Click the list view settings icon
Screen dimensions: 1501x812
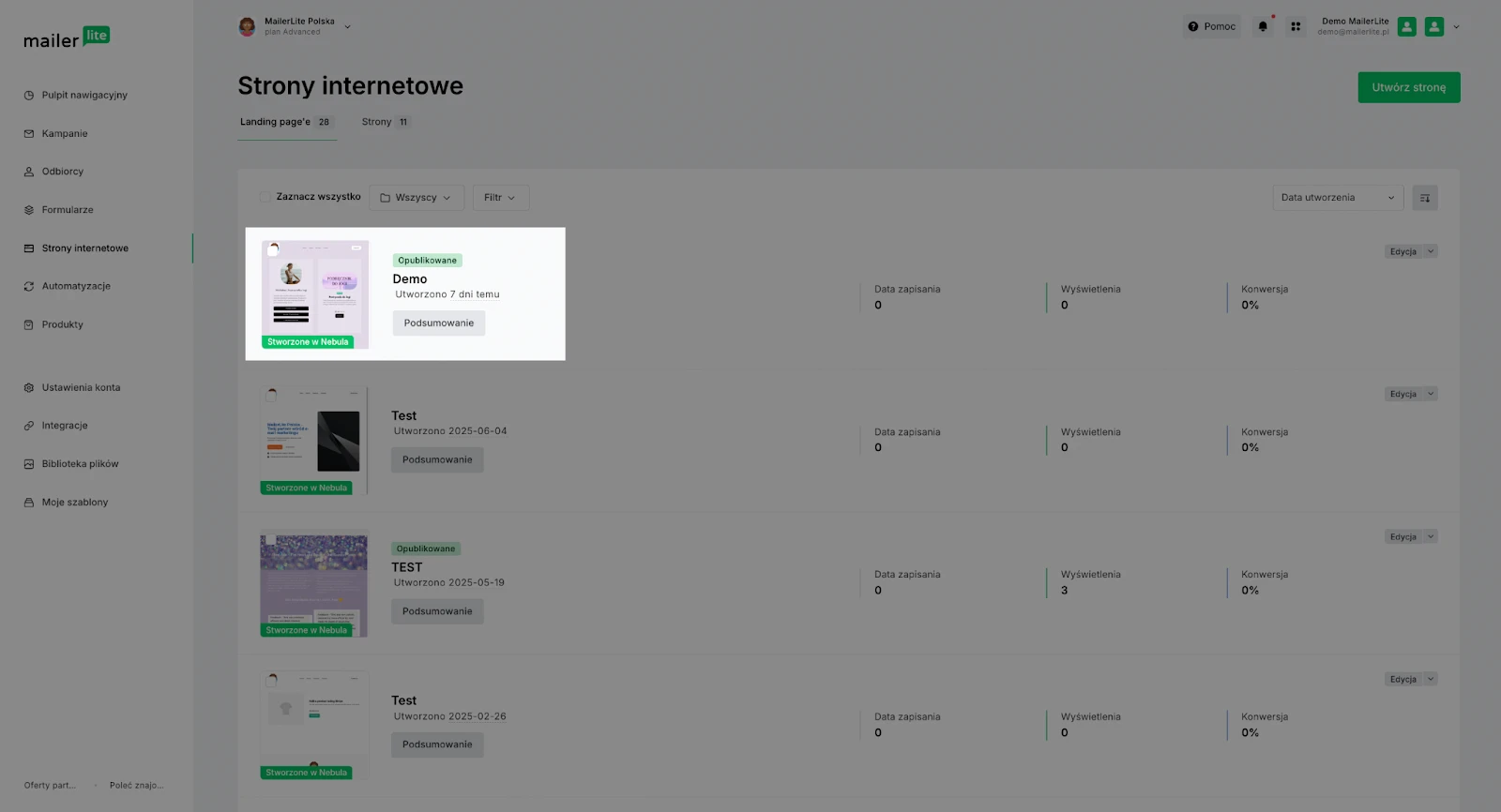point(1425,198)
